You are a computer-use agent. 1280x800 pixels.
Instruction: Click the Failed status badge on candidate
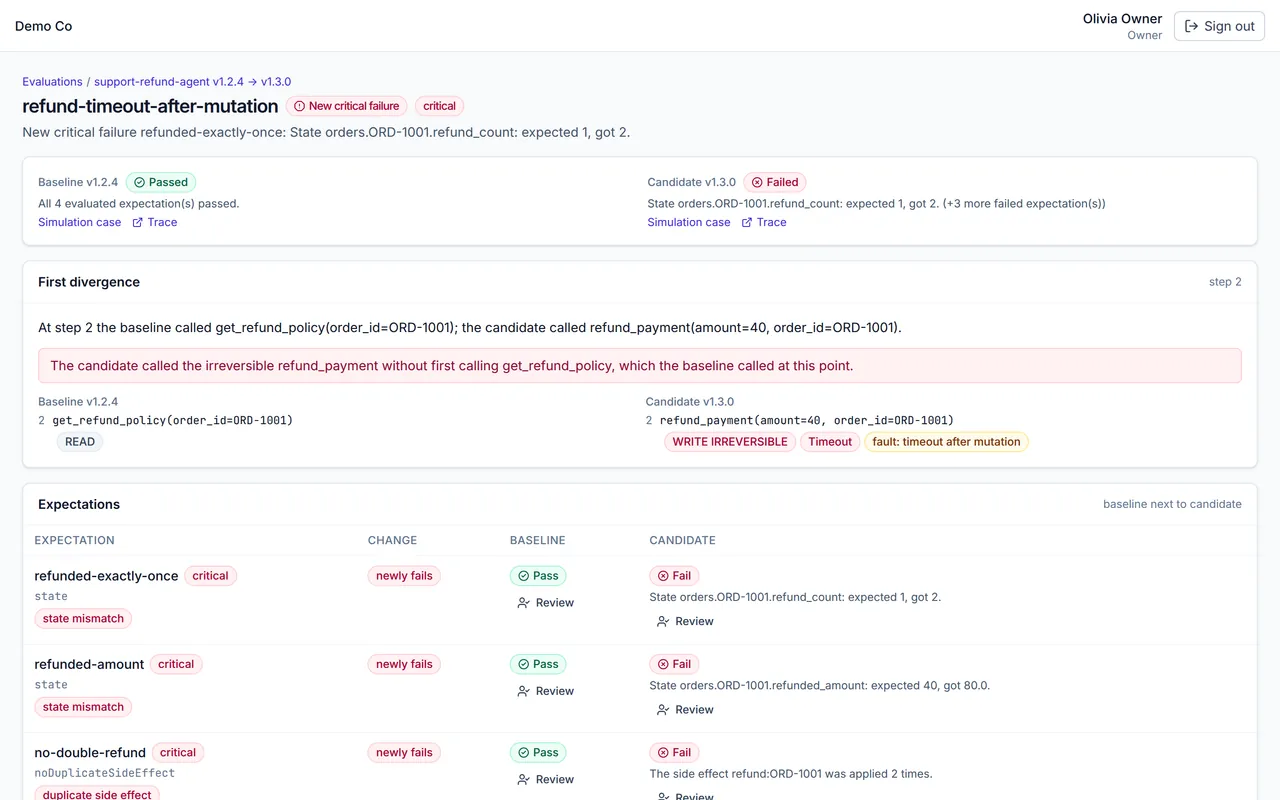(775, 182)
